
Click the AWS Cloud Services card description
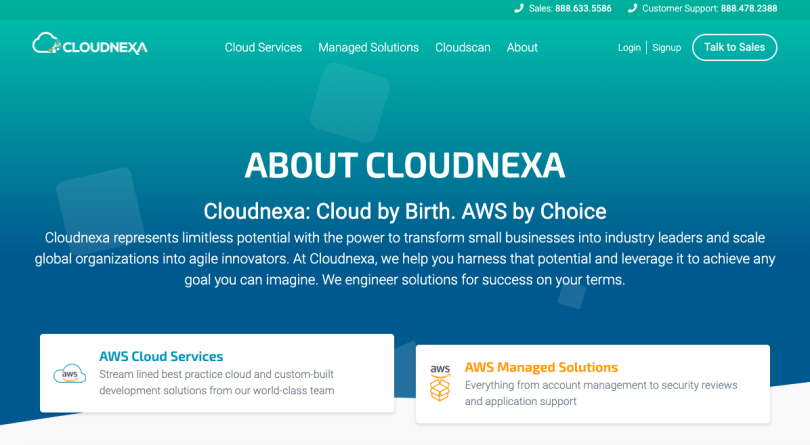pos(217,382)
